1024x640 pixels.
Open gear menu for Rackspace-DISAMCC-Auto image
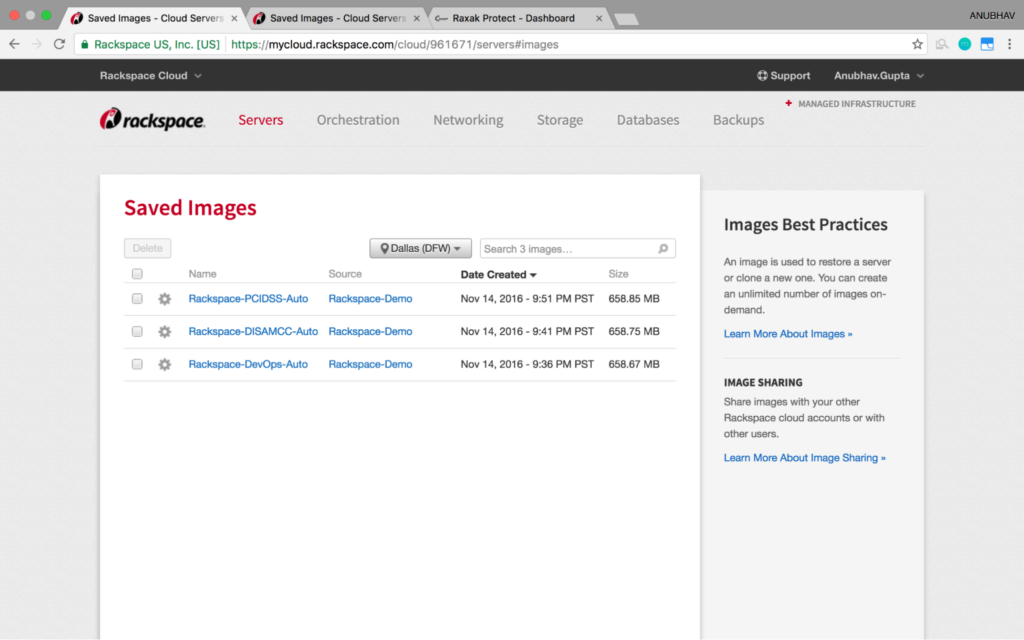(165, 332)
